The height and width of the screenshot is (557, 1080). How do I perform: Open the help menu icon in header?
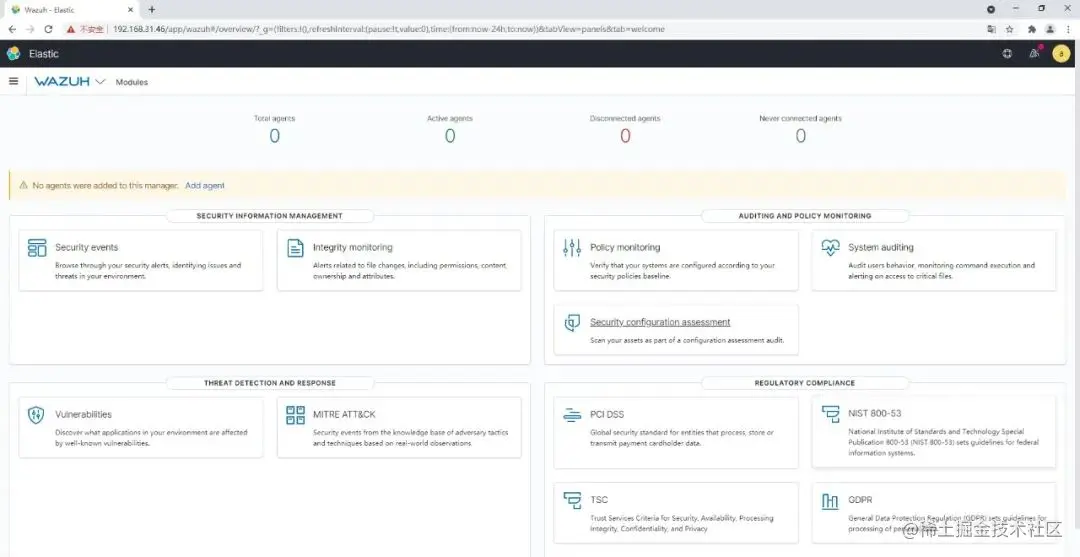pyautogui.click(x=1007, y=54)
